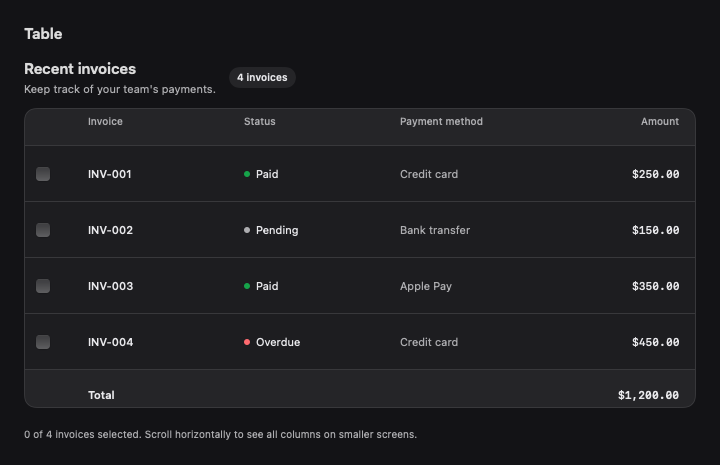720x465 pixels.
Task: Click the Paid status of INV-001
Action: 261,174
